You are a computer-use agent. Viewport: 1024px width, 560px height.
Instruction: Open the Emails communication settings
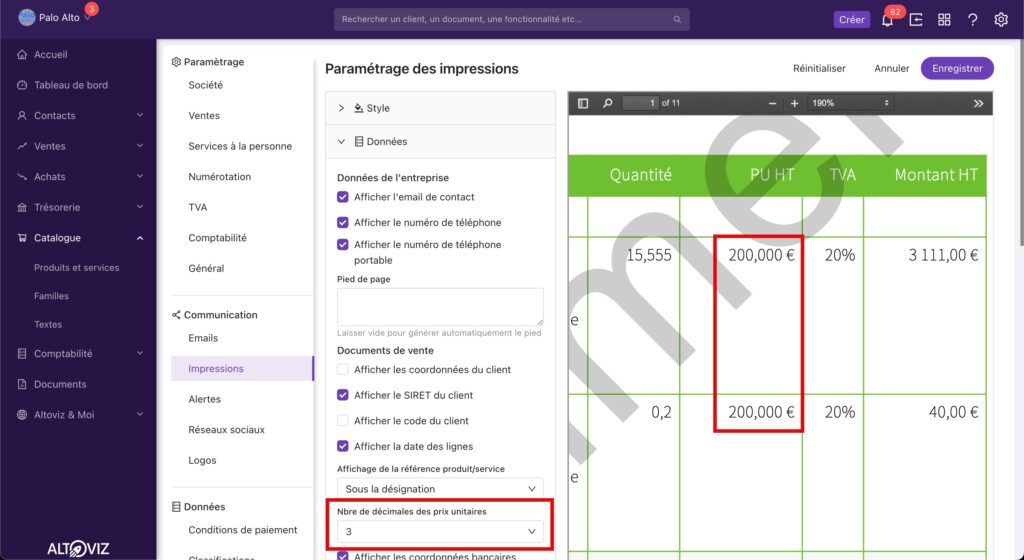click(203, 338)
